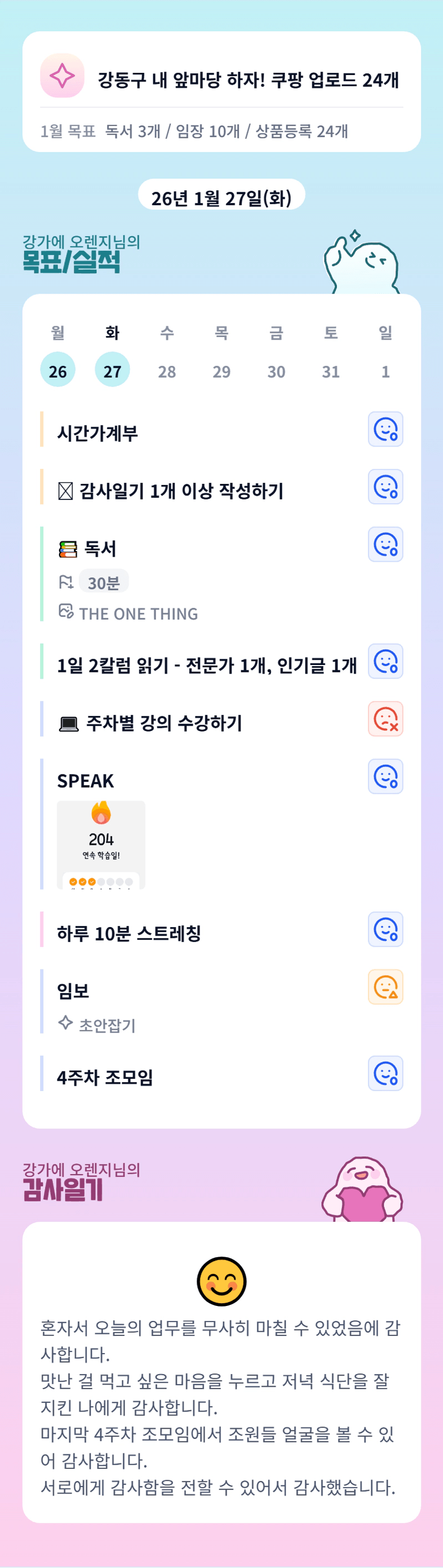443x1568 pixels.
Task: Select Wednesday 28 in week calendar
Action: tap(167, 371)
